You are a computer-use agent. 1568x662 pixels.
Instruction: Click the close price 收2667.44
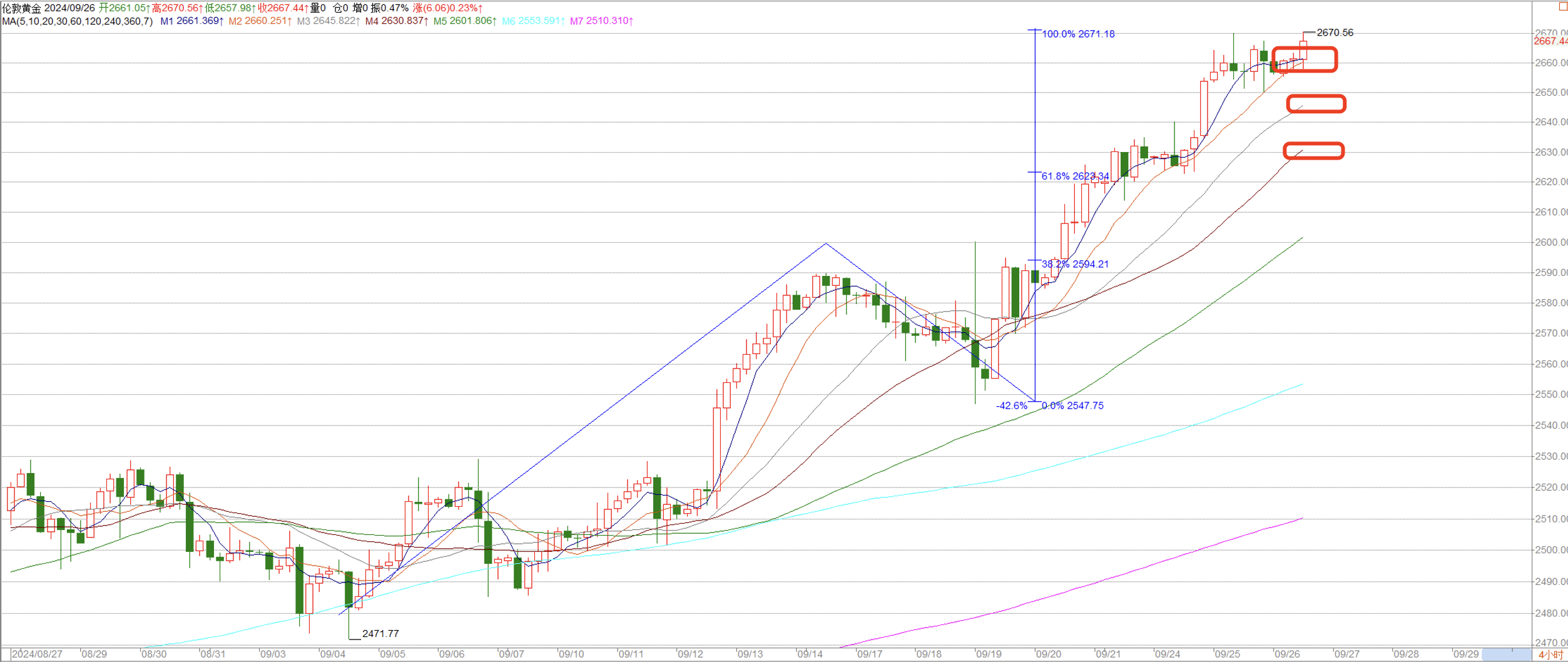(283, 8)
